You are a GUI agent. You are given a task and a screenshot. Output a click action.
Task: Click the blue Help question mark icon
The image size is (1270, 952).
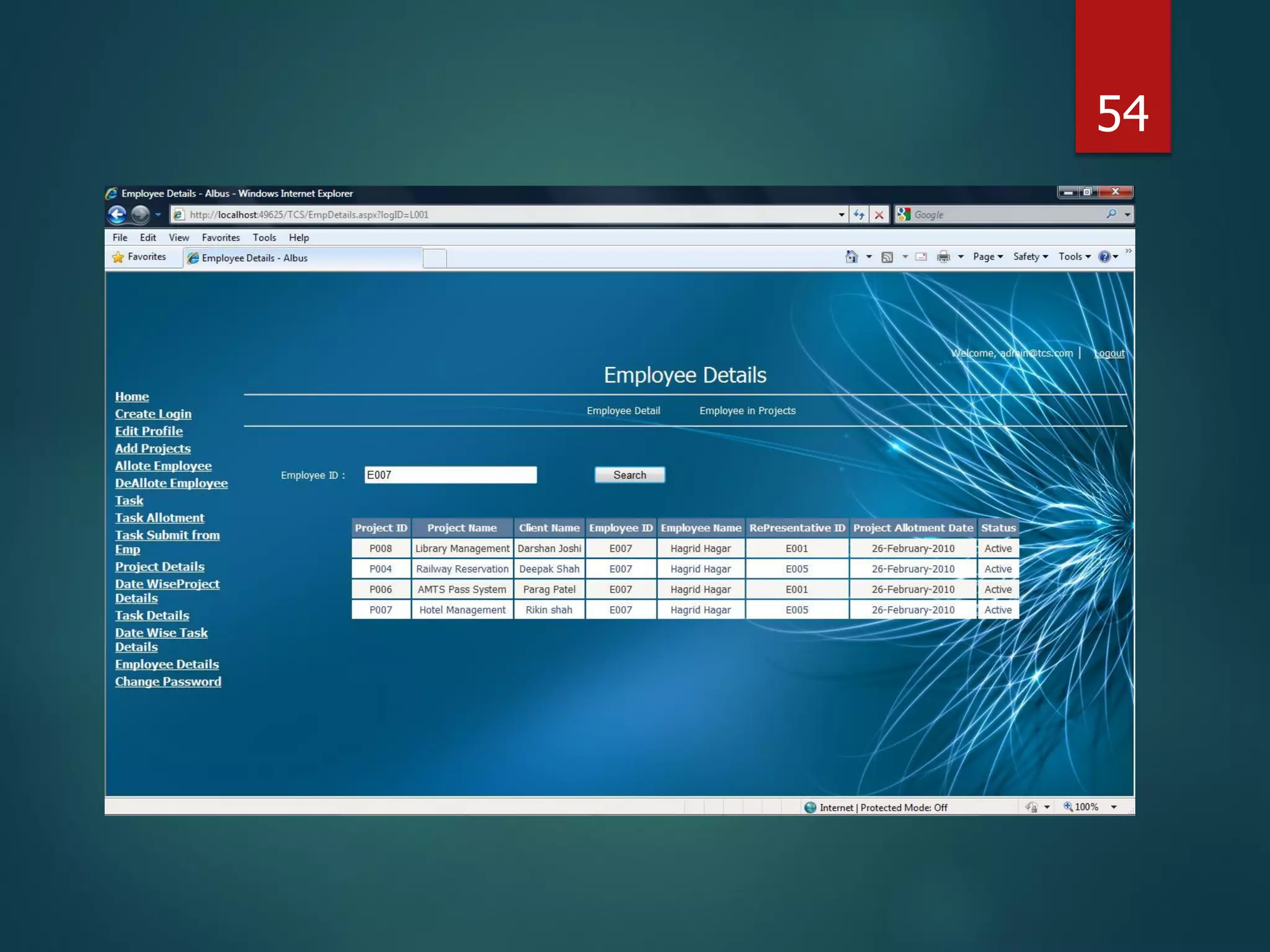pyautogui.click(x=1104, y=257)
